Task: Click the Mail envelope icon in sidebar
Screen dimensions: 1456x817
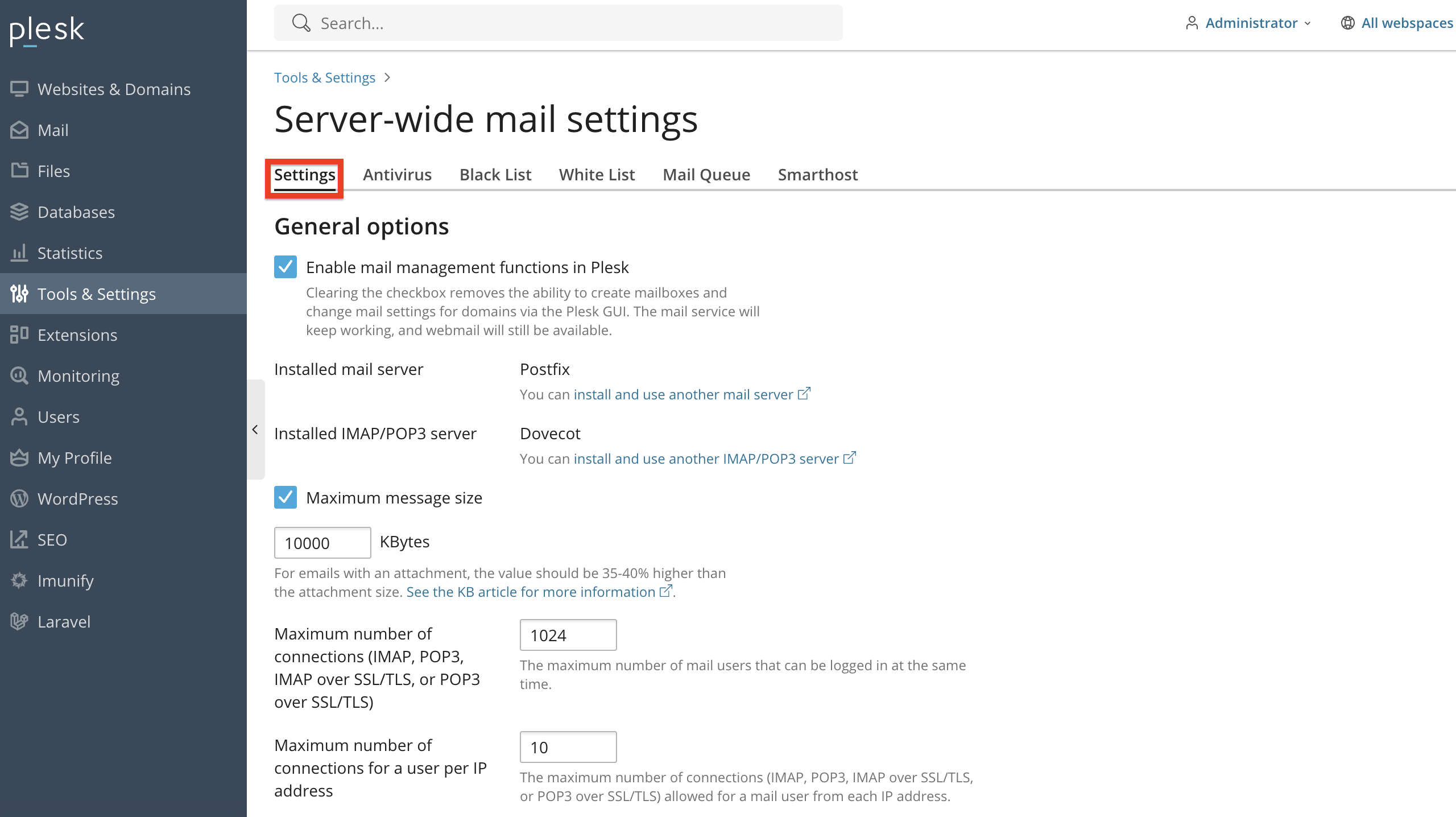Action: click(x=19, y=130)
